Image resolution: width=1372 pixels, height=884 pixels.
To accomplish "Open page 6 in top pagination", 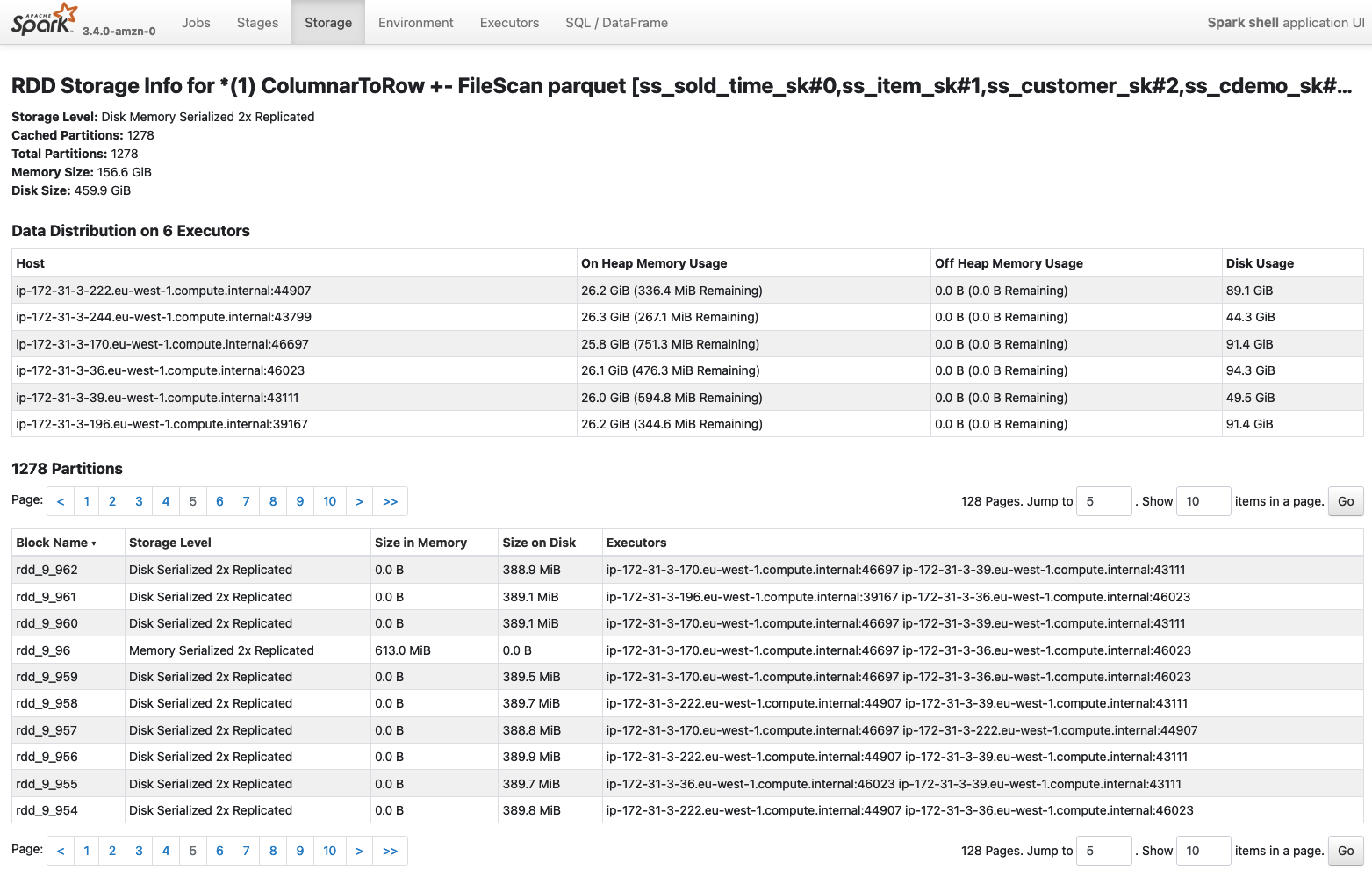I will (219, 501).
